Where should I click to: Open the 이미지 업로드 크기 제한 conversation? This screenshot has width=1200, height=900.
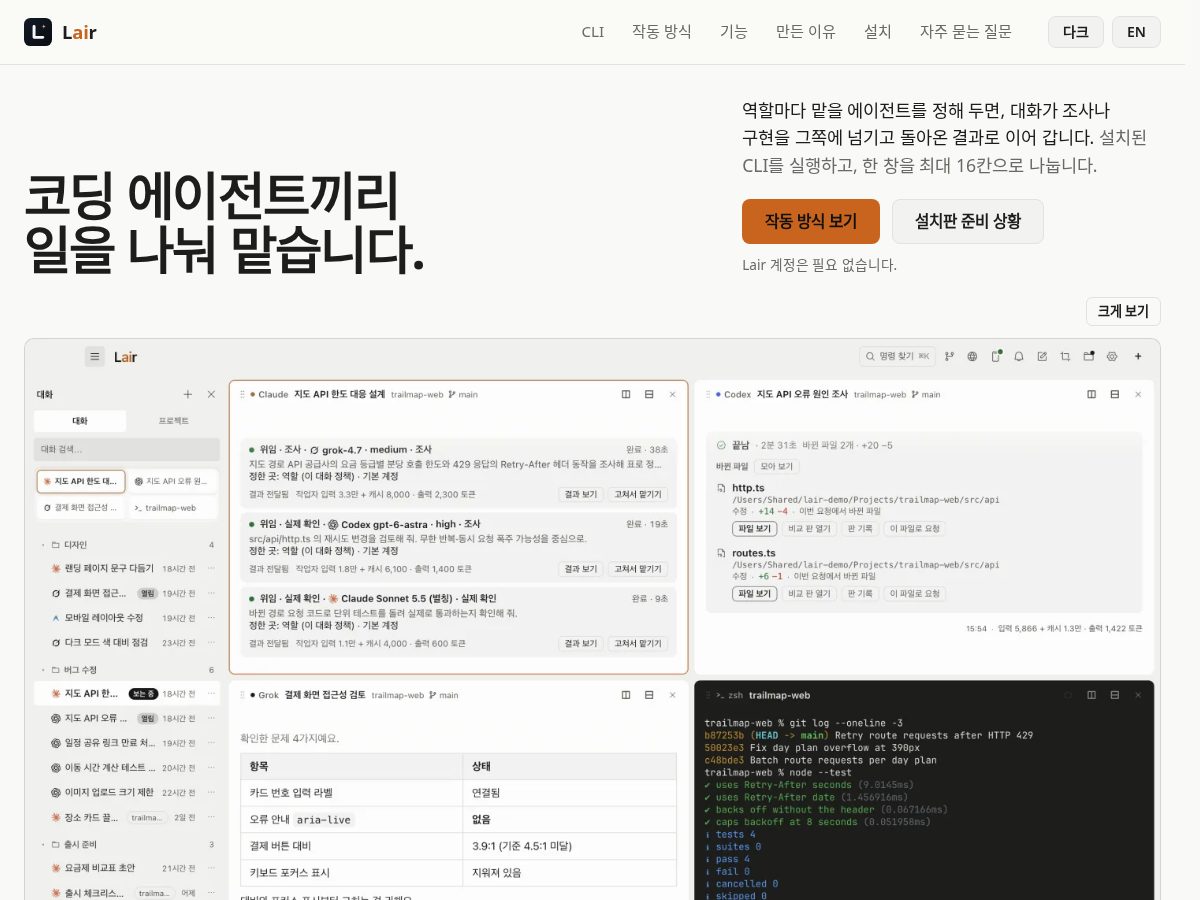coord(127,792)
